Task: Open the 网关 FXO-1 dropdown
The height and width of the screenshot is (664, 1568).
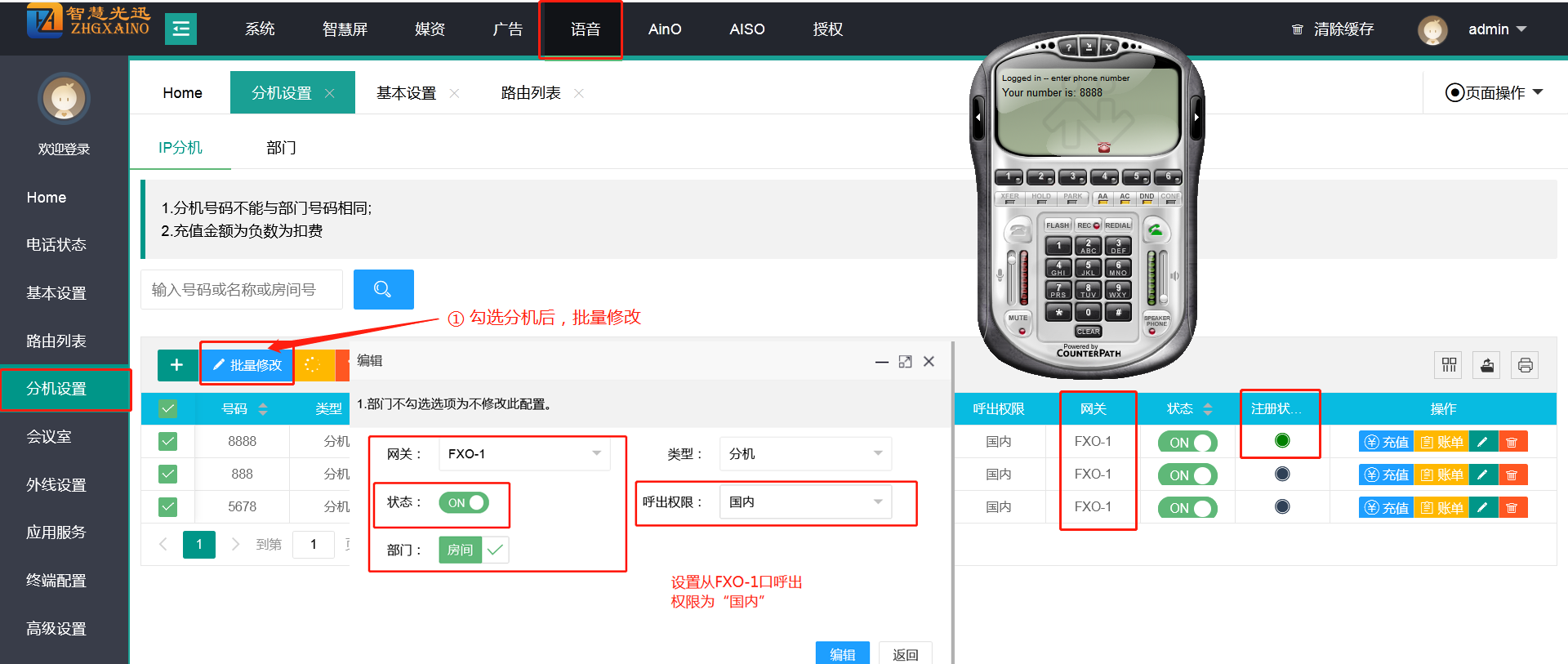Action: click(x=524, y=454)
